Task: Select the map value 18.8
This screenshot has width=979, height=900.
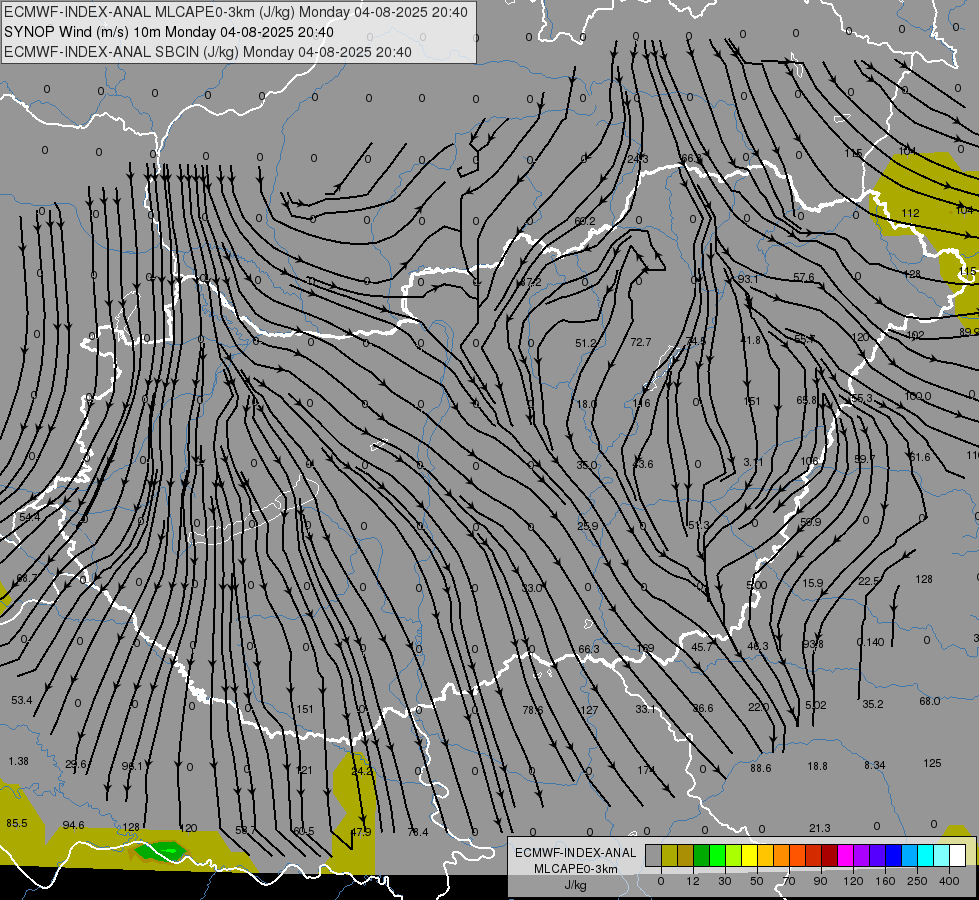Action: pos(817,766)
